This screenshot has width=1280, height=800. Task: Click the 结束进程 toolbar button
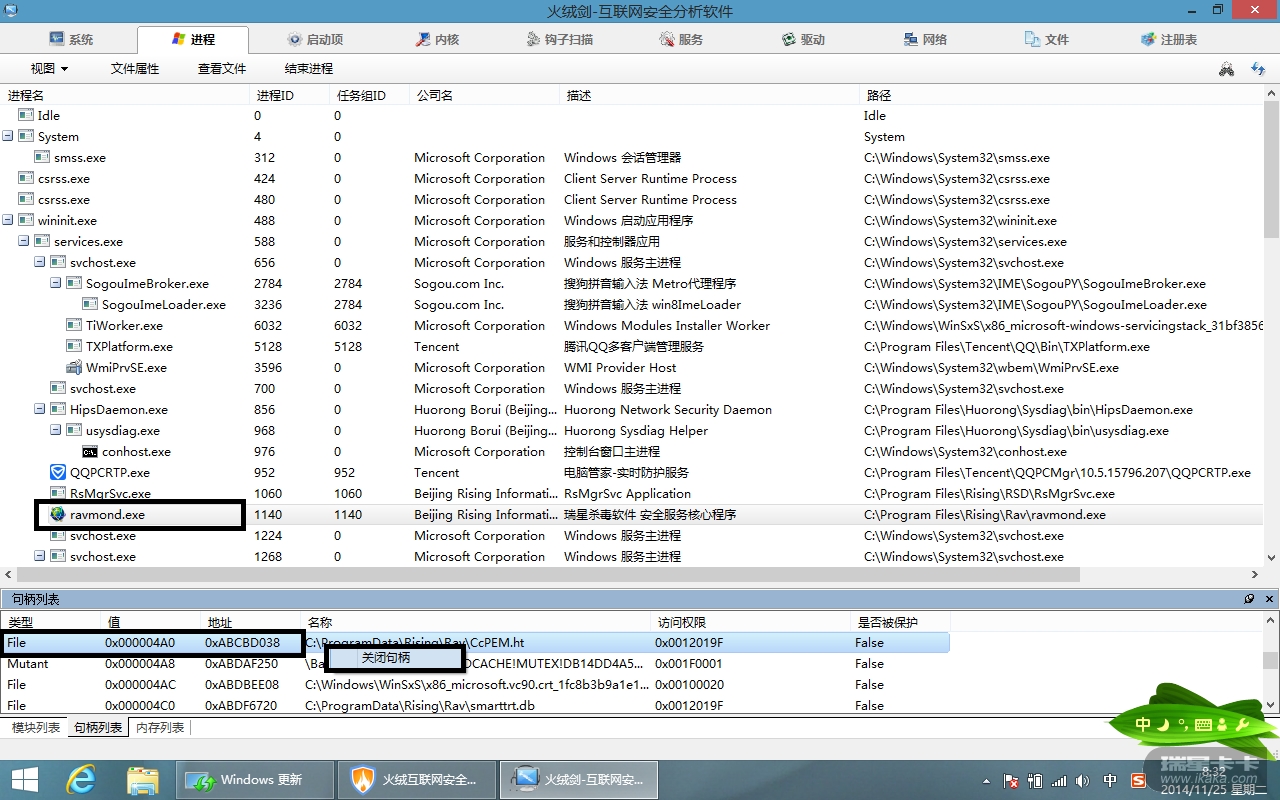click(309, 69)
